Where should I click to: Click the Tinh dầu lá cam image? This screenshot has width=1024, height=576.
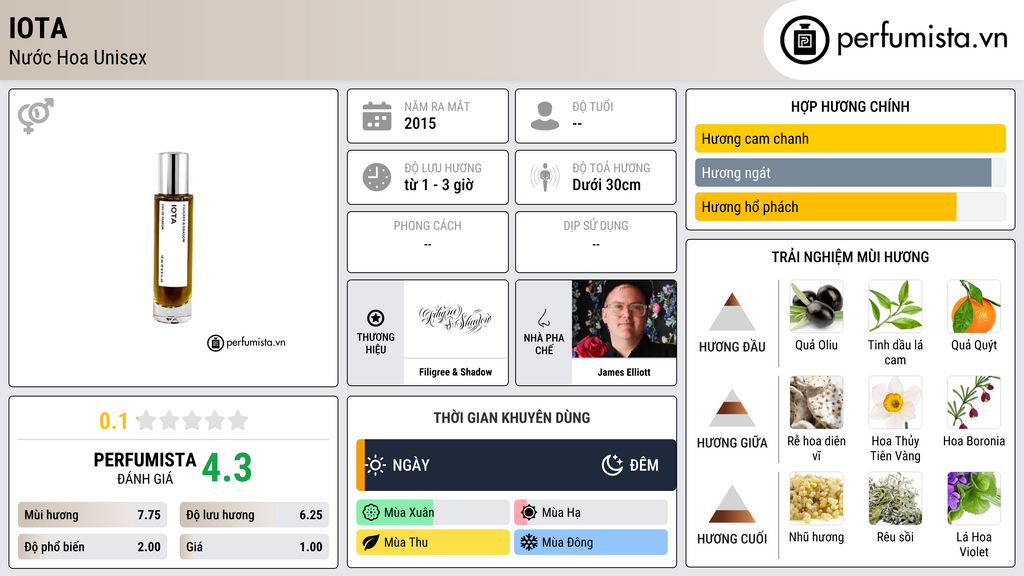click(x=895, y=307)
